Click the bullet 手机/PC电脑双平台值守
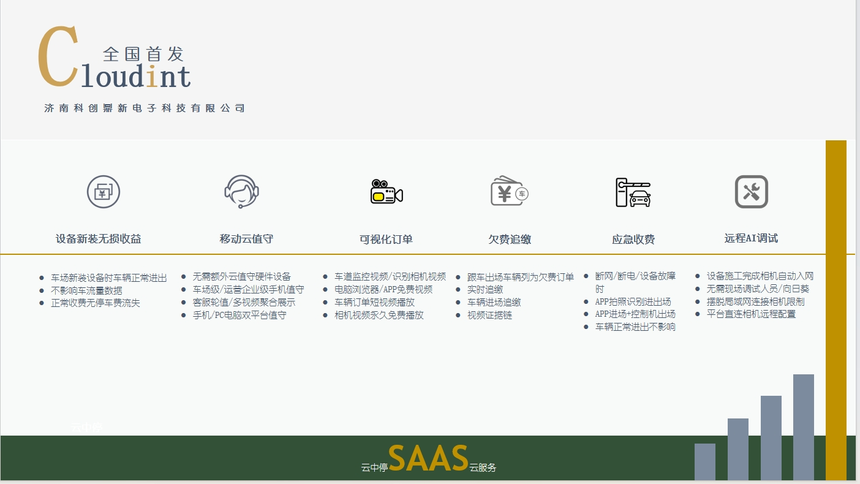This screenshot has height=484, width=860. click(239, 315)
